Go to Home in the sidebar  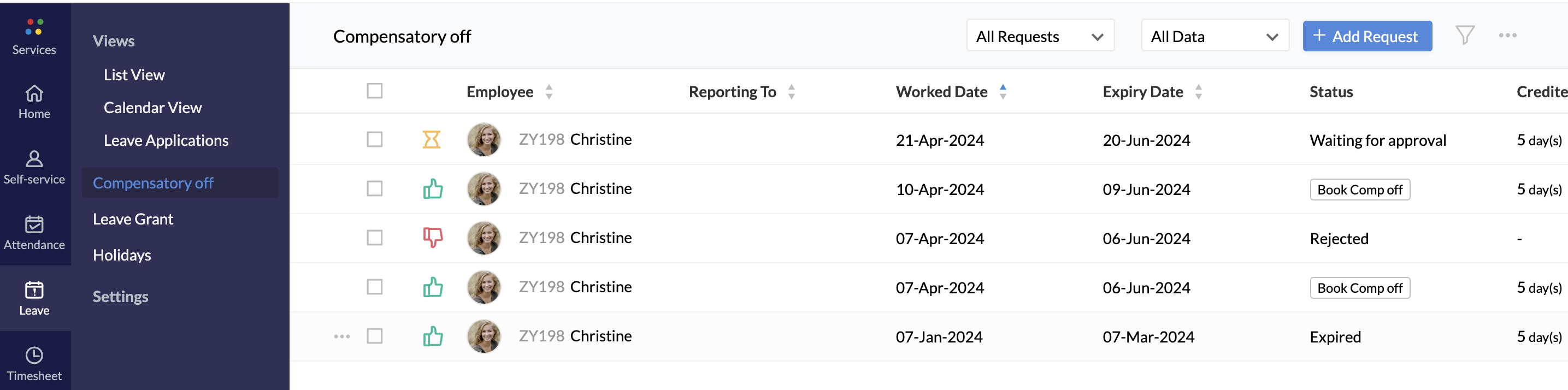34,94
